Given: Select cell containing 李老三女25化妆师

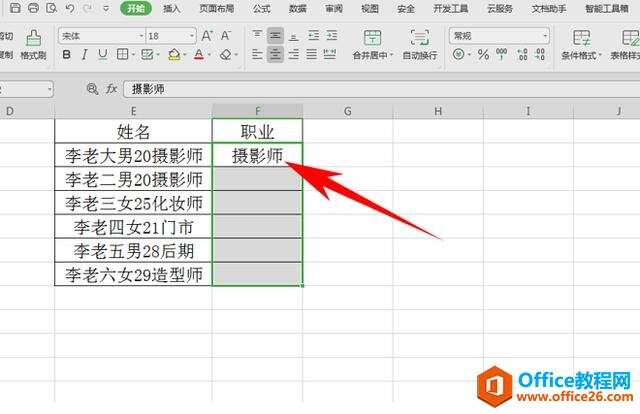Looking at the screenshot, I should (133, 203).
